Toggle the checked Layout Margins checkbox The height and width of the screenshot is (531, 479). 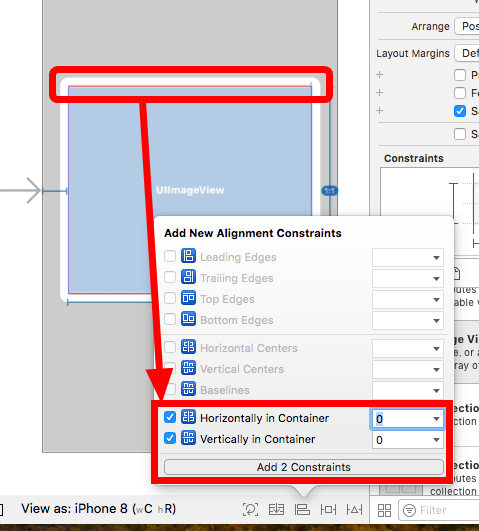tap(460, 111)
